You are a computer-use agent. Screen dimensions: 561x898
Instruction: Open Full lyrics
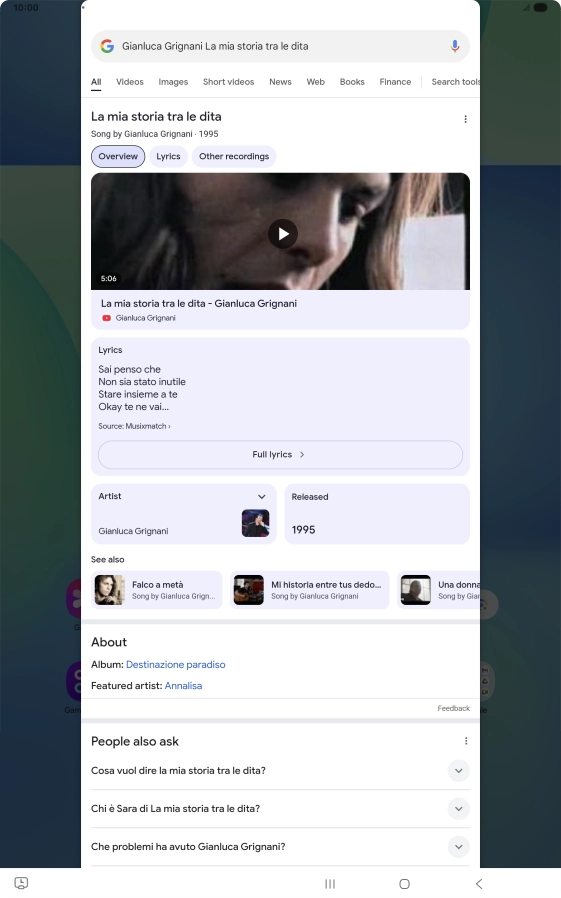pyautogui.click(x=280, y=454)
